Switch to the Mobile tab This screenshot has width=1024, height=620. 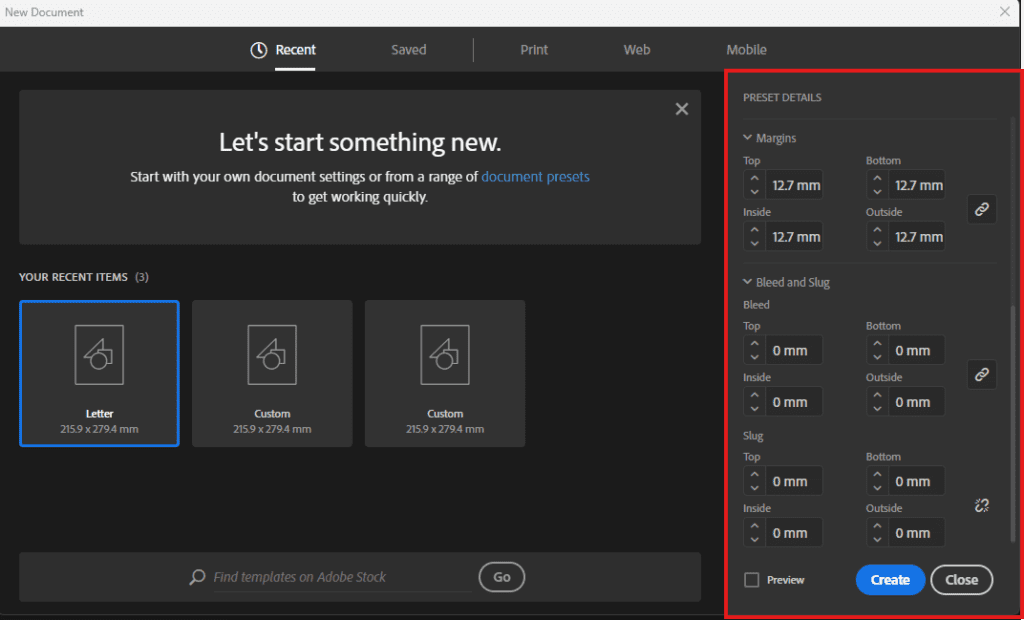tap(746, 50)
